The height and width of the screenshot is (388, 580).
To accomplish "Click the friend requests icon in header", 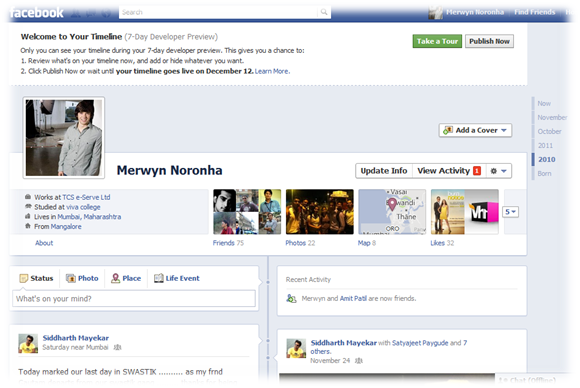I will point(75,13).
